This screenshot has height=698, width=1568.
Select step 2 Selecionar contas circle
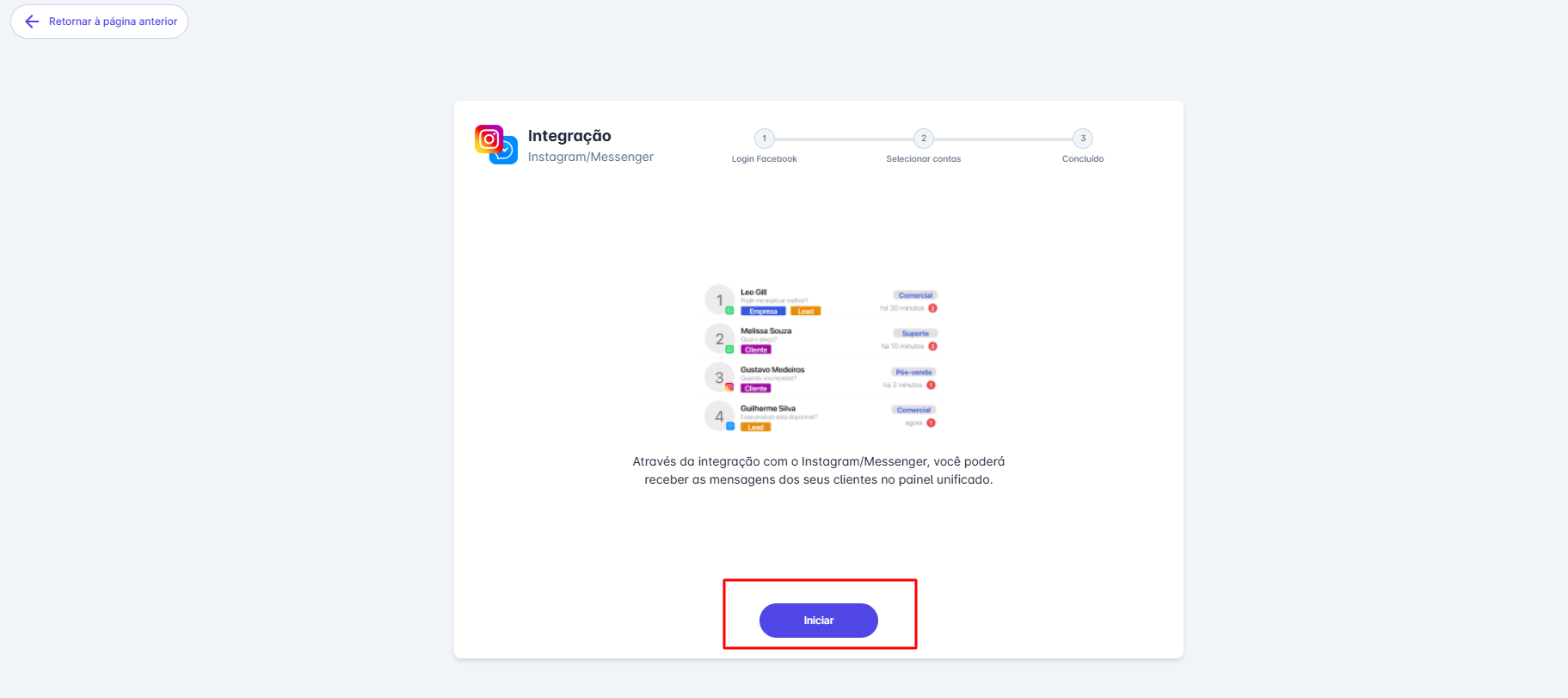point(923,139)
